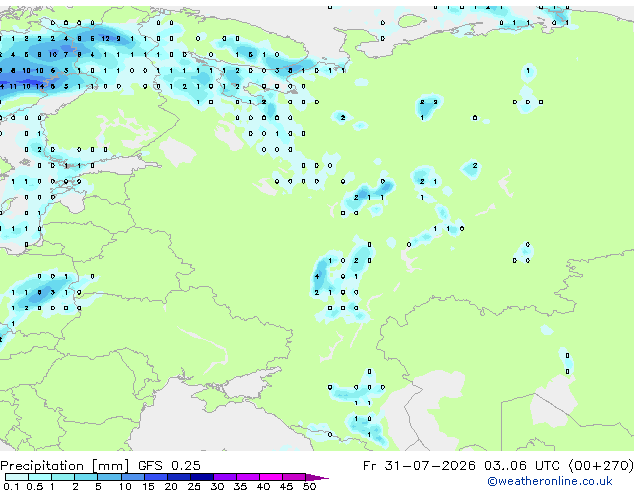Viewport: 634px width, 490px height.
Task: Pick the 1–2 mm legend swatch
Action: point(63,477)
